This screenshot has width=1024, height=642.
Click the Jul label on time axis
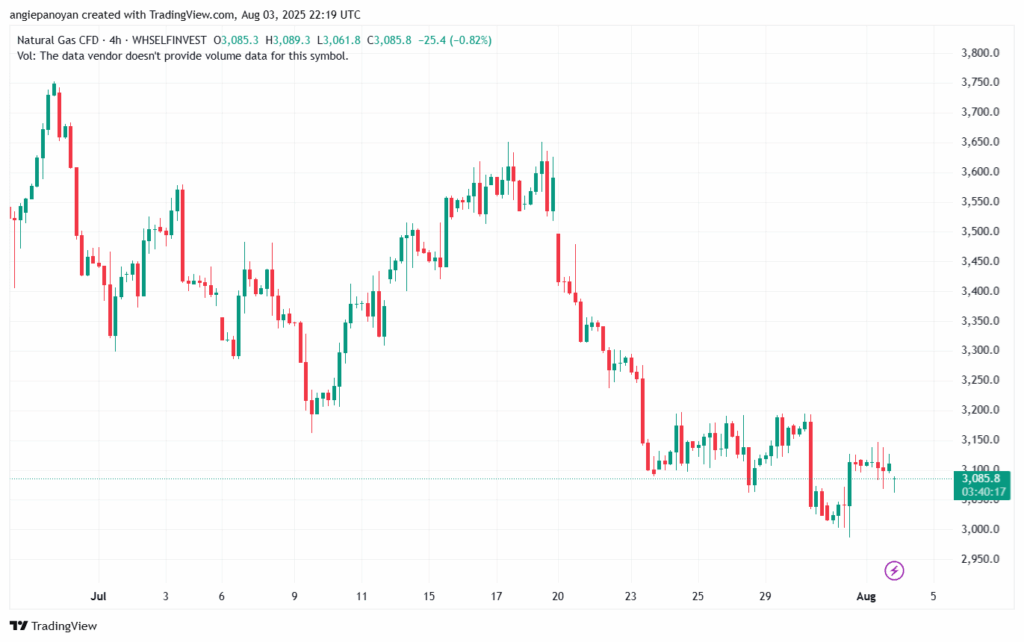tap(99, 596)
